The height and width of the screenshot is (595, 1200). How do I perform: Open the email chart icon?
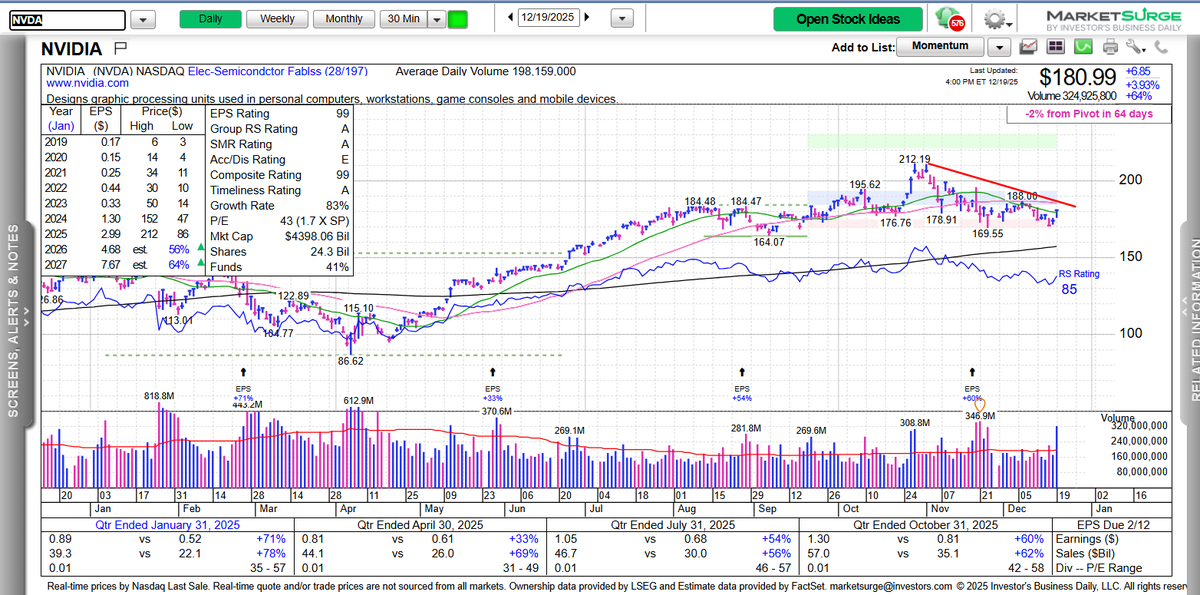pyautogui.click(x=1028, y=47)
